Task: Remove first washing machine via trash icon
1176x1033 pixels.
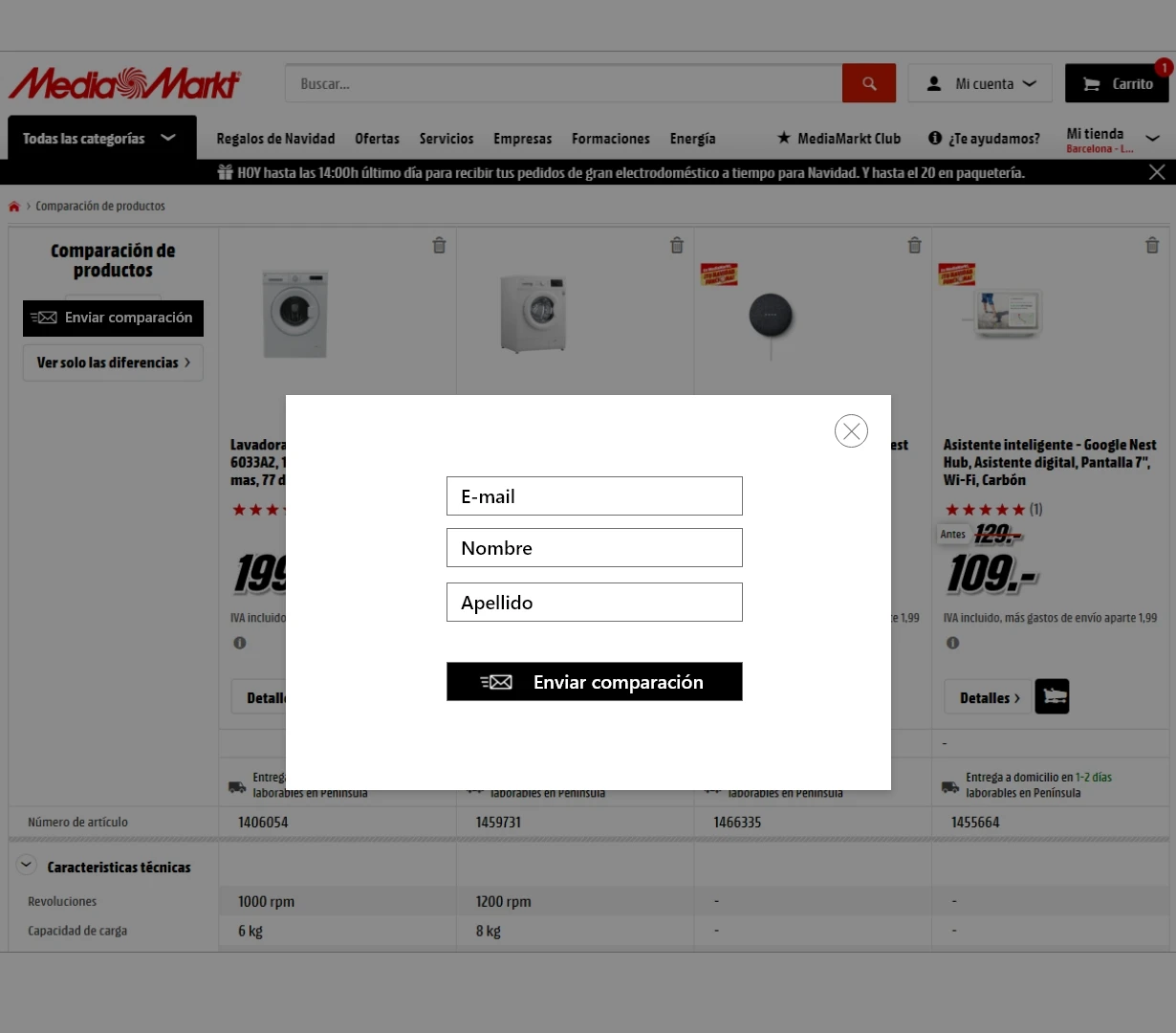Action: coord(439,245)
